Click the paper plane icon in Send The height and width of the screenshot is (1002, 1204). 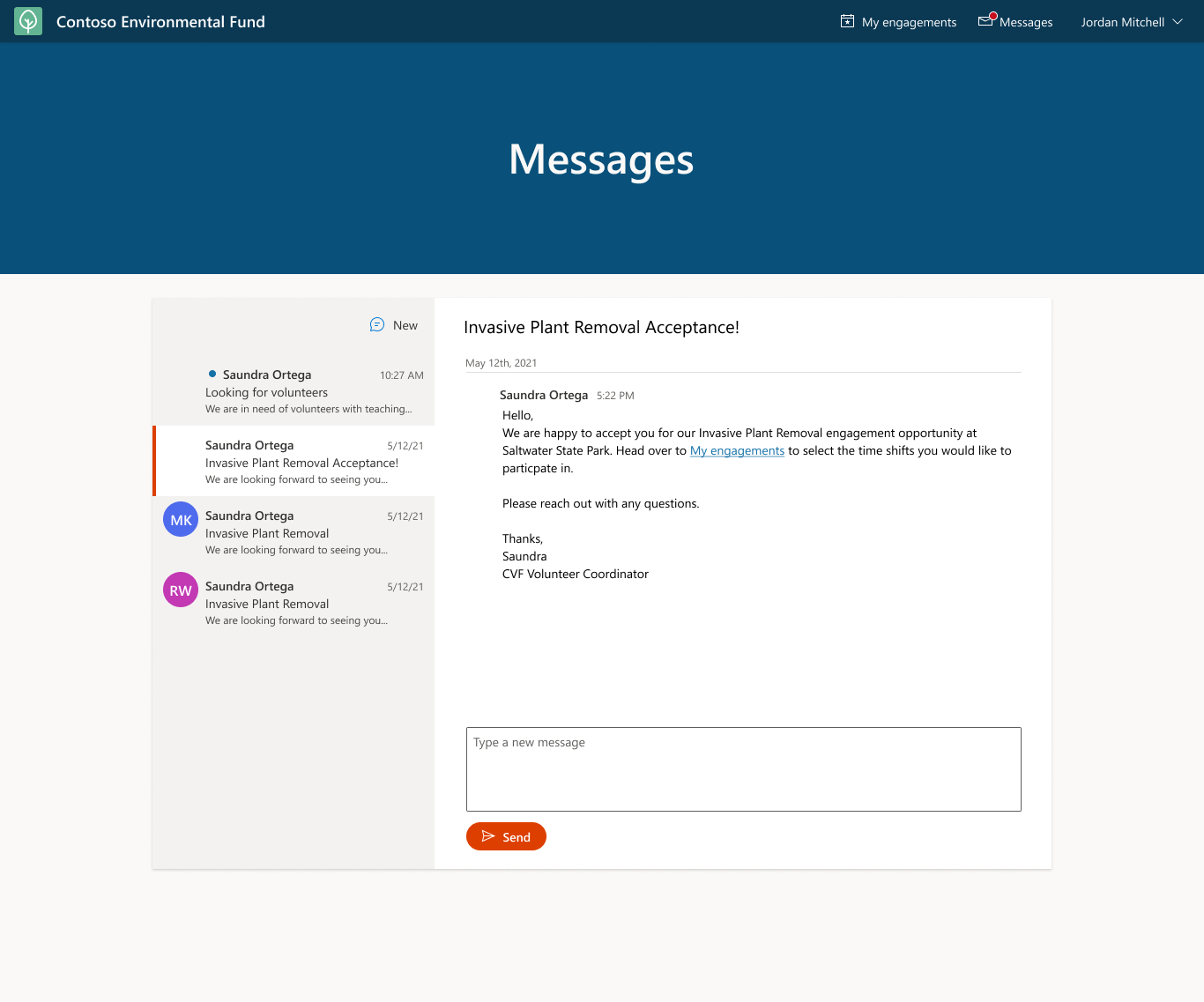[488, 836]
